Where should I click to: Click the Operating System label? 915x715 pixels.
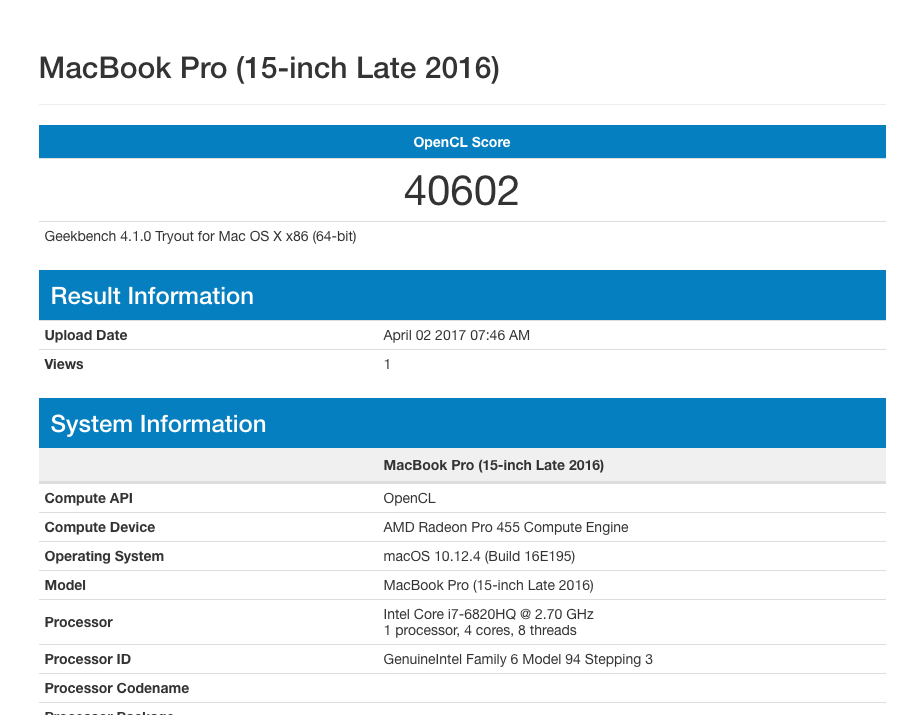pos(104,556)
